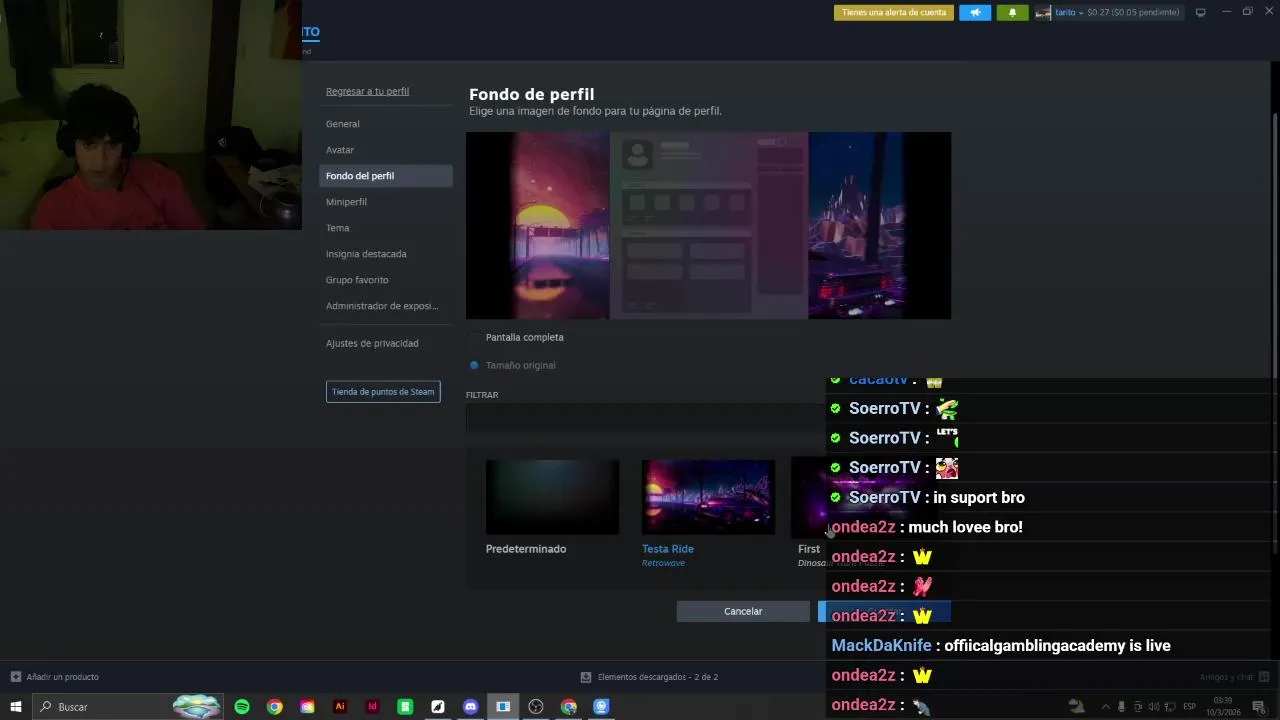Click the Retrowave game link
The height and width of the screenshot is (720, 1280).
click(x=663, y=563)
